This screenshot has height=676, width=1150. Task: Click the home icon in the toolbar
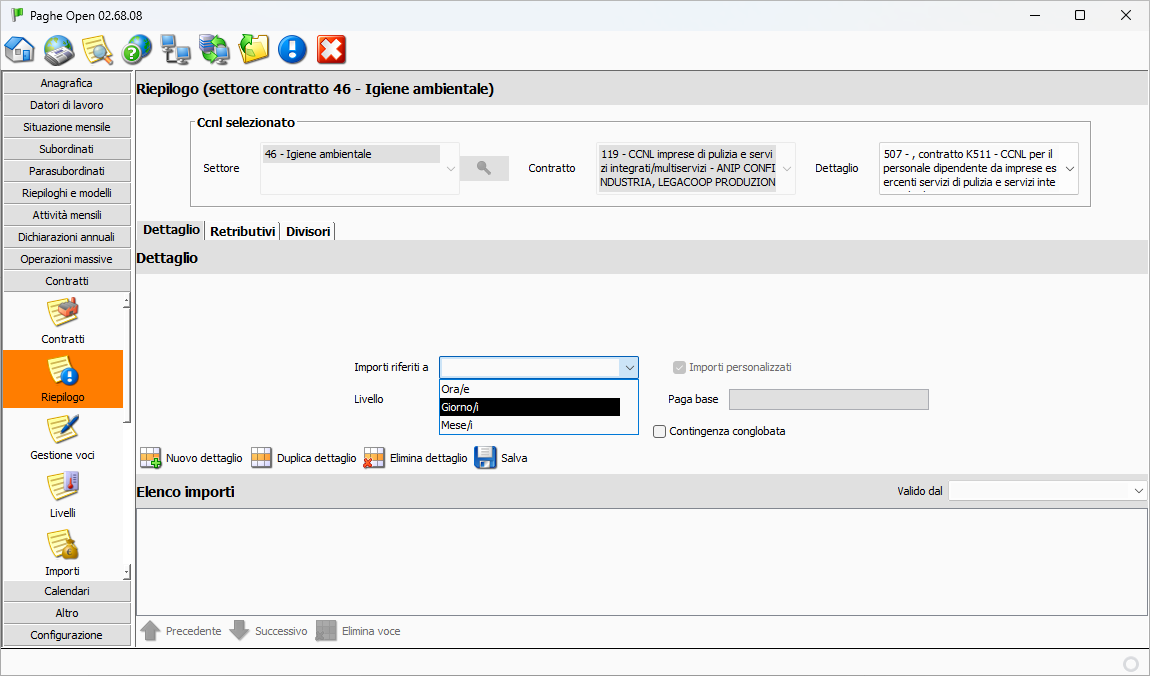[x=20, y=49]
